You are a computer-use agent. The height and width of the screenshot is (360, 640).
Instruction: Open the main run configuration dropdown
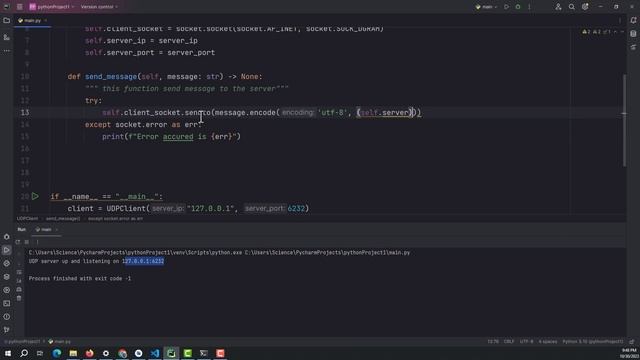[x=487, y=7]
